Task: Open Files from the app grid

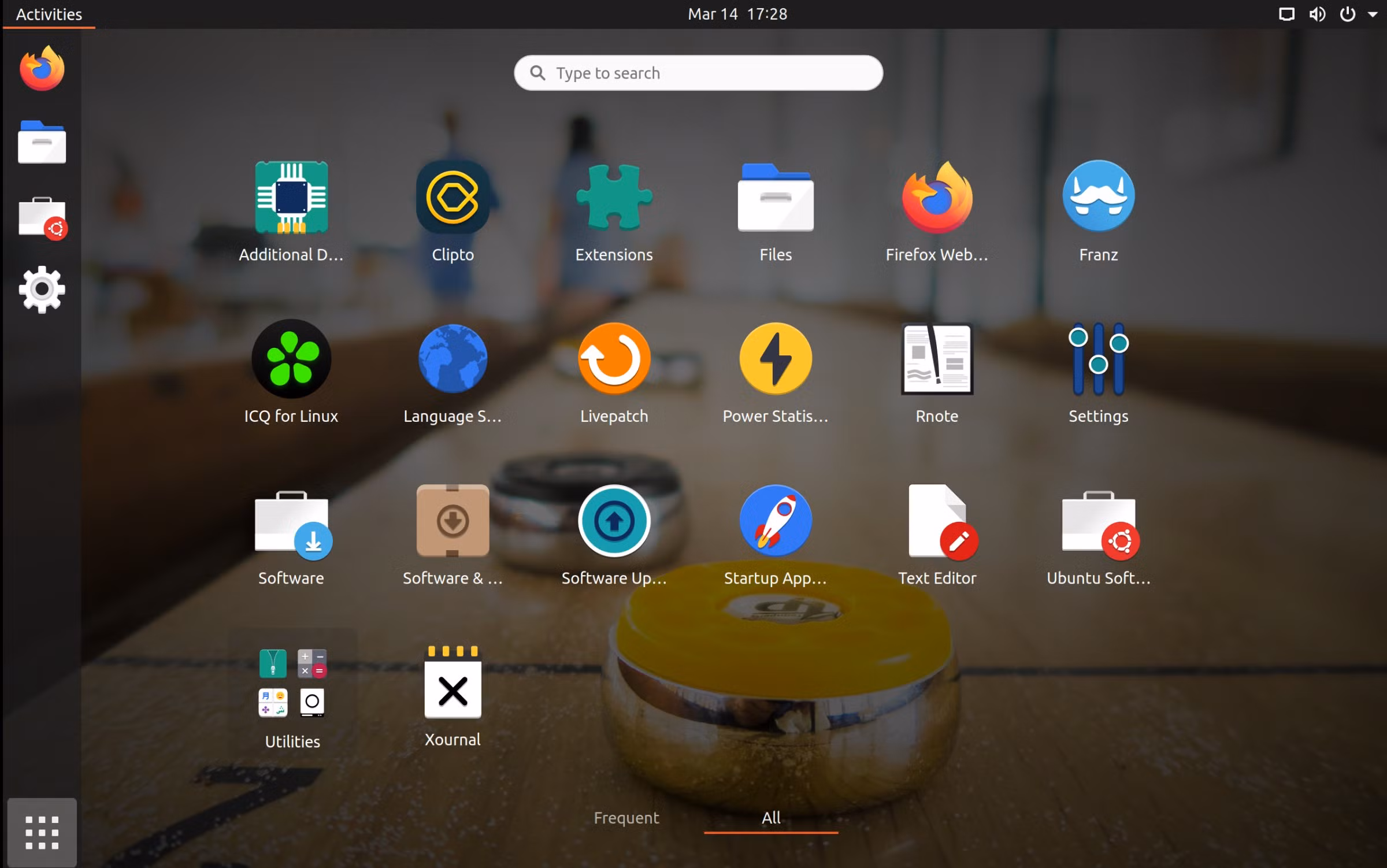Action: pos(776,198)
